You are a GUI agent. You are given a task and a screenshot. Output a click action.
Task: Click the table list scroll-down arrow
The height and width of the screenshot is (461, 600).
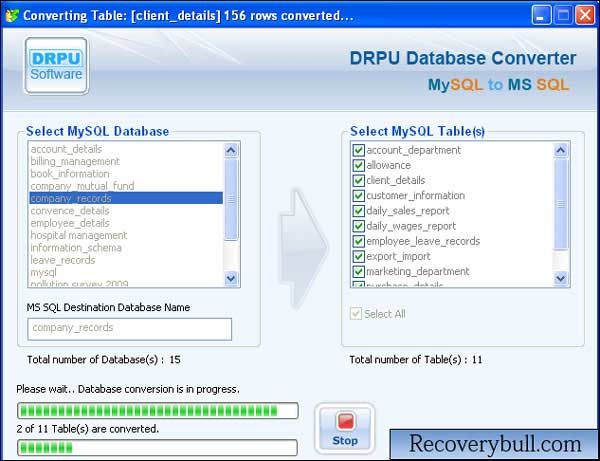561,278
